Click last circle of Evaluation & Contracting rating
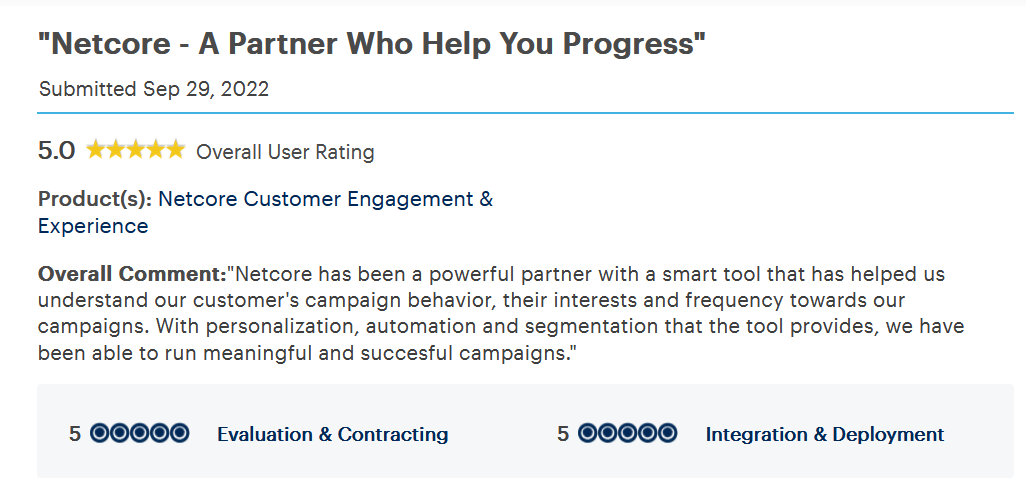This screenshot has height=490, width=1026. pyautogui.click(x=179, y=434)
